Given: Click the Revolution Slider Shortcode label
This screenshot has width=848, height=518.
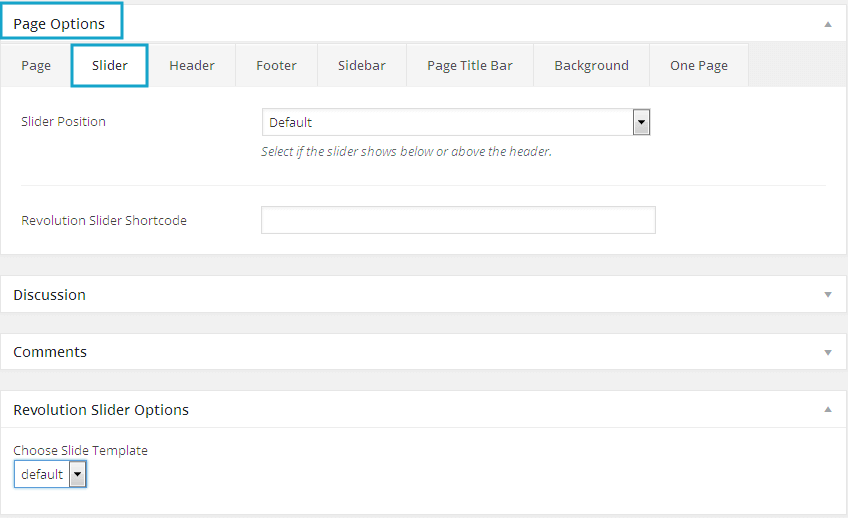Looking at the screenshot, I should (104, 220).
